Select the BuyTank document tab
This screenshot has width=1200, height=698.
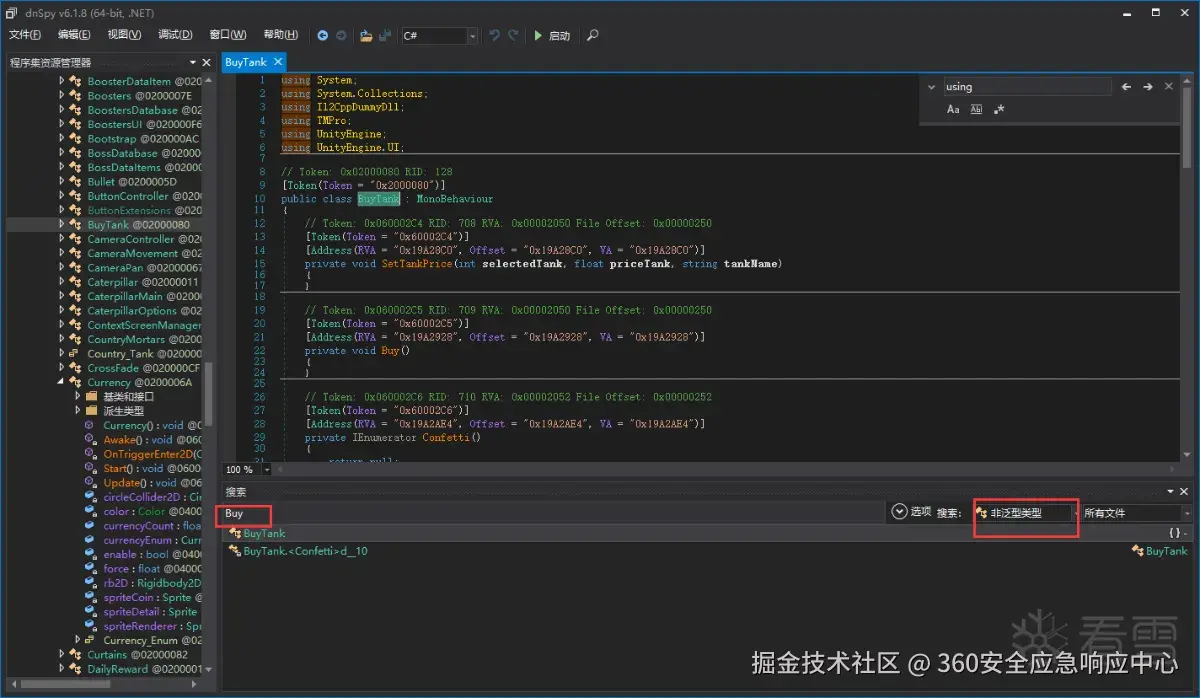[246, 62]
